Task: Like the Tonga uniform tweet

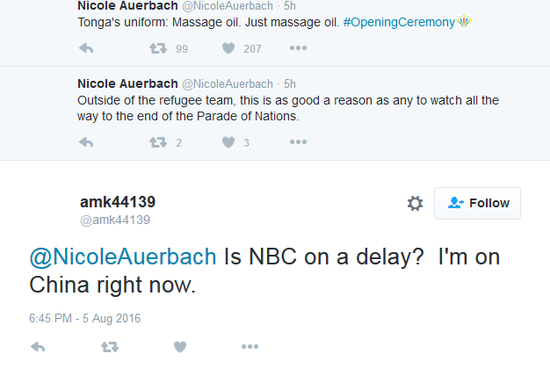Action: (x=228, y=48)
